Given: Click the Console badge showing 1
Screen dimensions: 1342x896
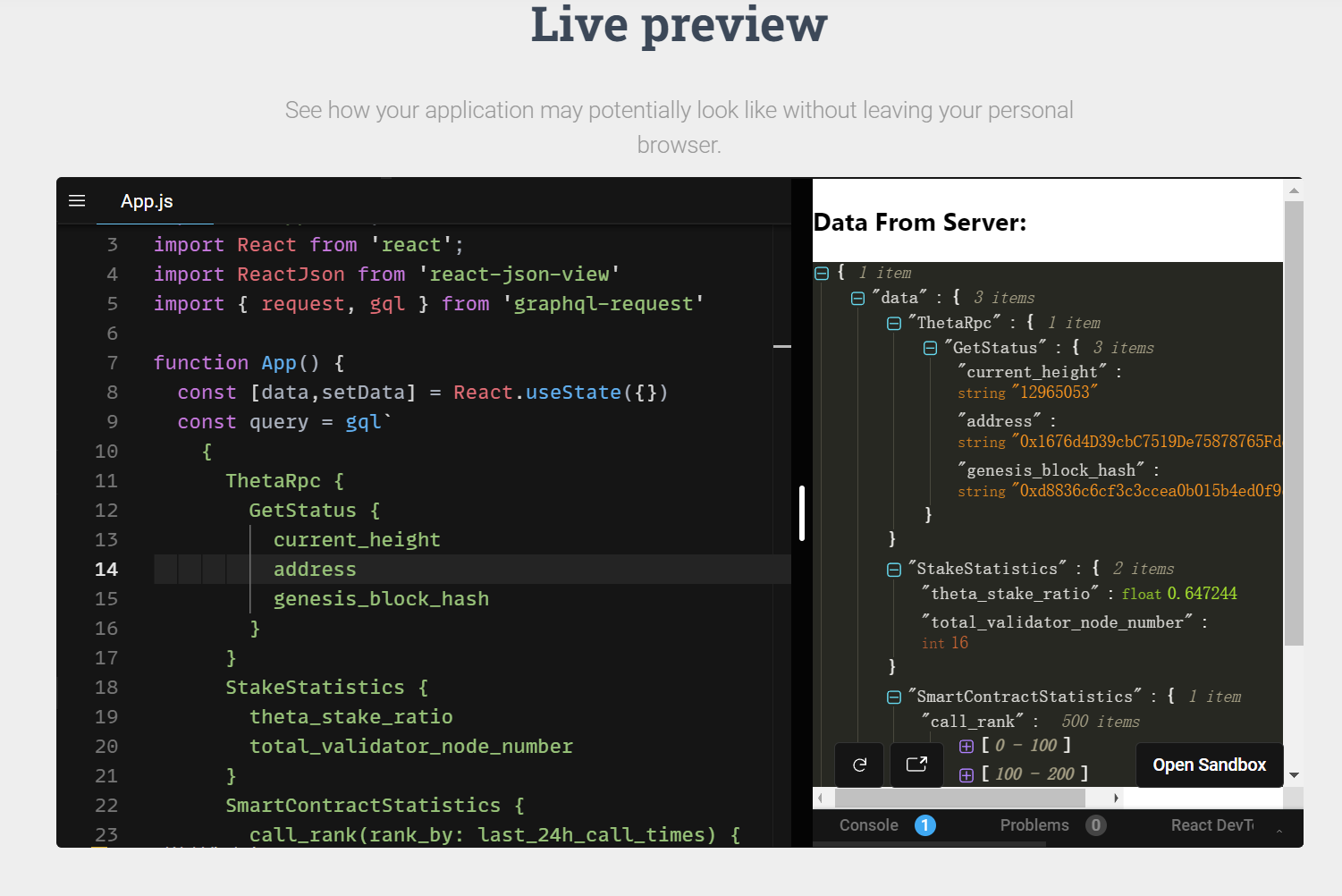Looking at the screenshot, I should (x=925, y=825).
